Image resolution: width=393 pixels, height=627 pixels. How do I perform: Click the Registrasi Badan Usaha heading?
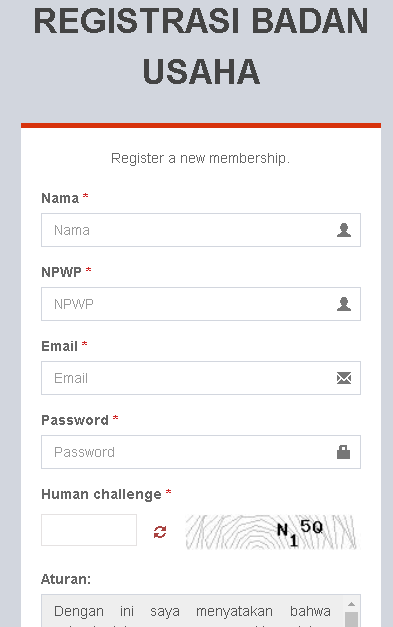click(201, 46)
